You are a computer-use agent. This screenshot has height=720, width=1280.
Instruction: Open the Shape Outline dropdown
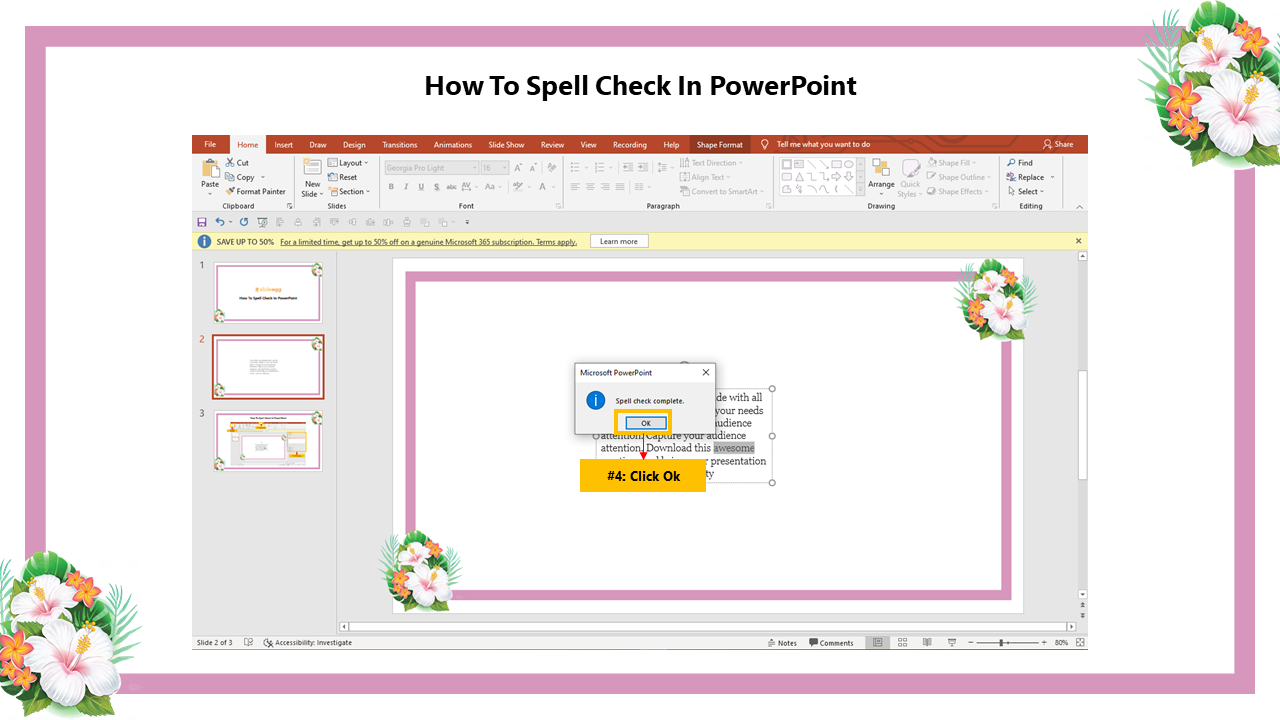pyautogui.click(x=957, y=177)
